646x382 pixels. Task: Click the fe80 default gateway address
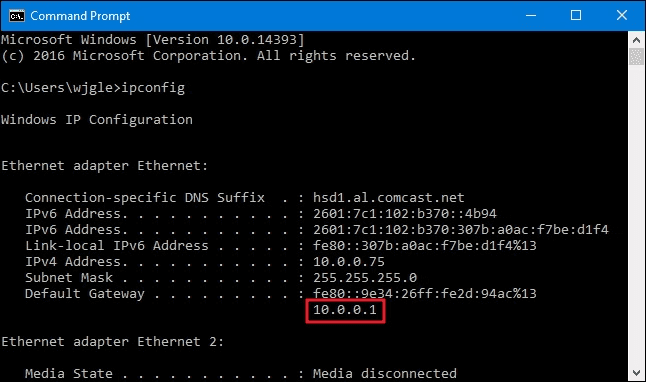pyautogui.click(x=425, y=294)
